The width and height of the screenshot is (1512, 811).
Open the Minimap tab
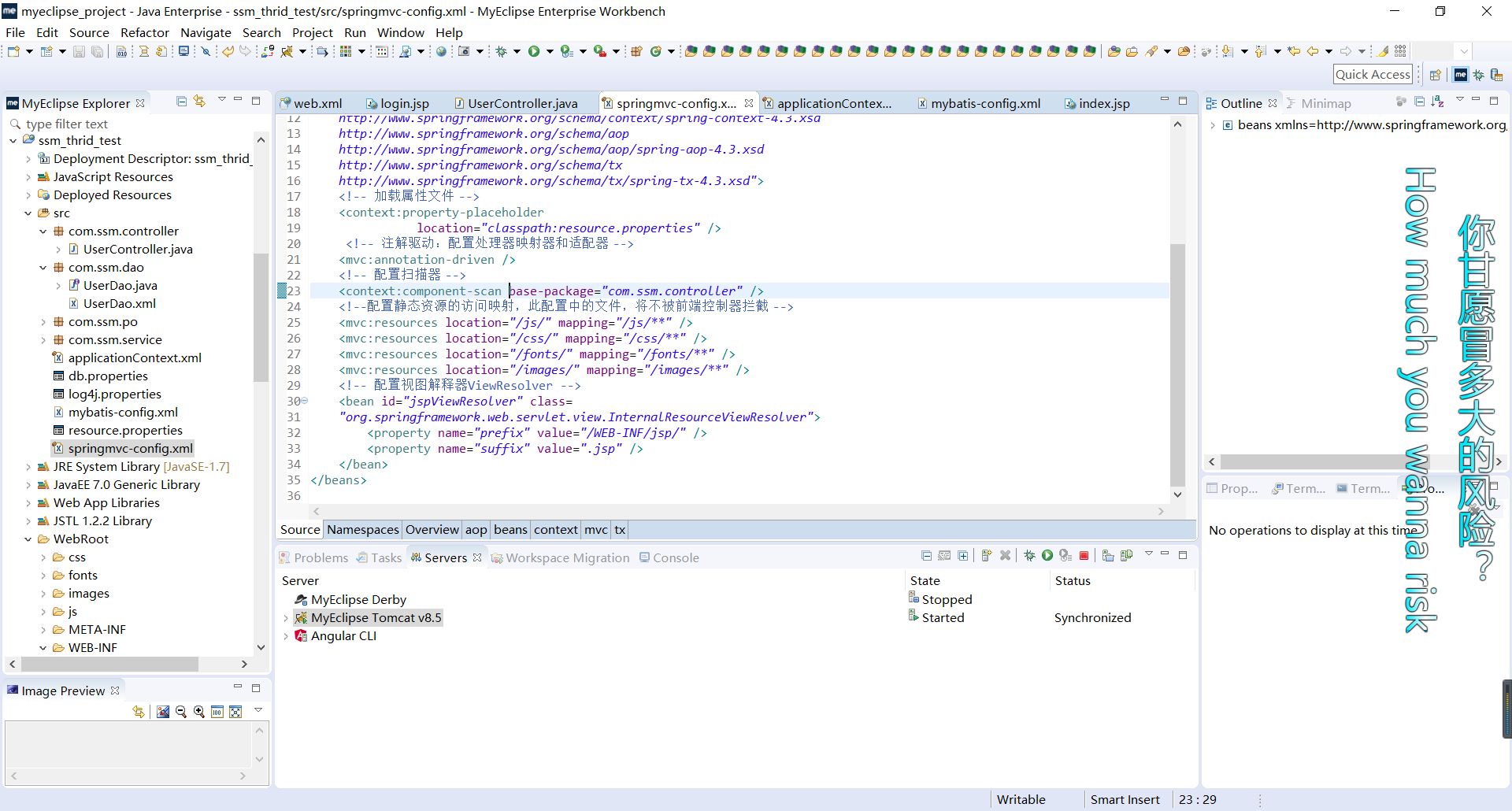(1318, 103)
